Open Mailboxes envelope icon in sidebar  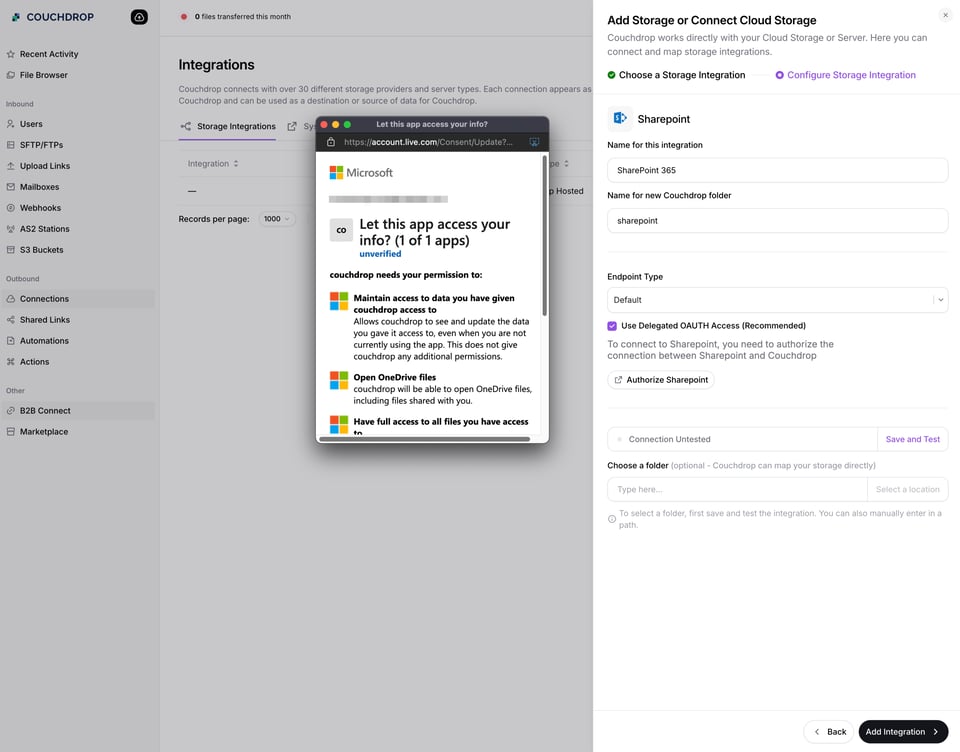click(x=10, y=187)
